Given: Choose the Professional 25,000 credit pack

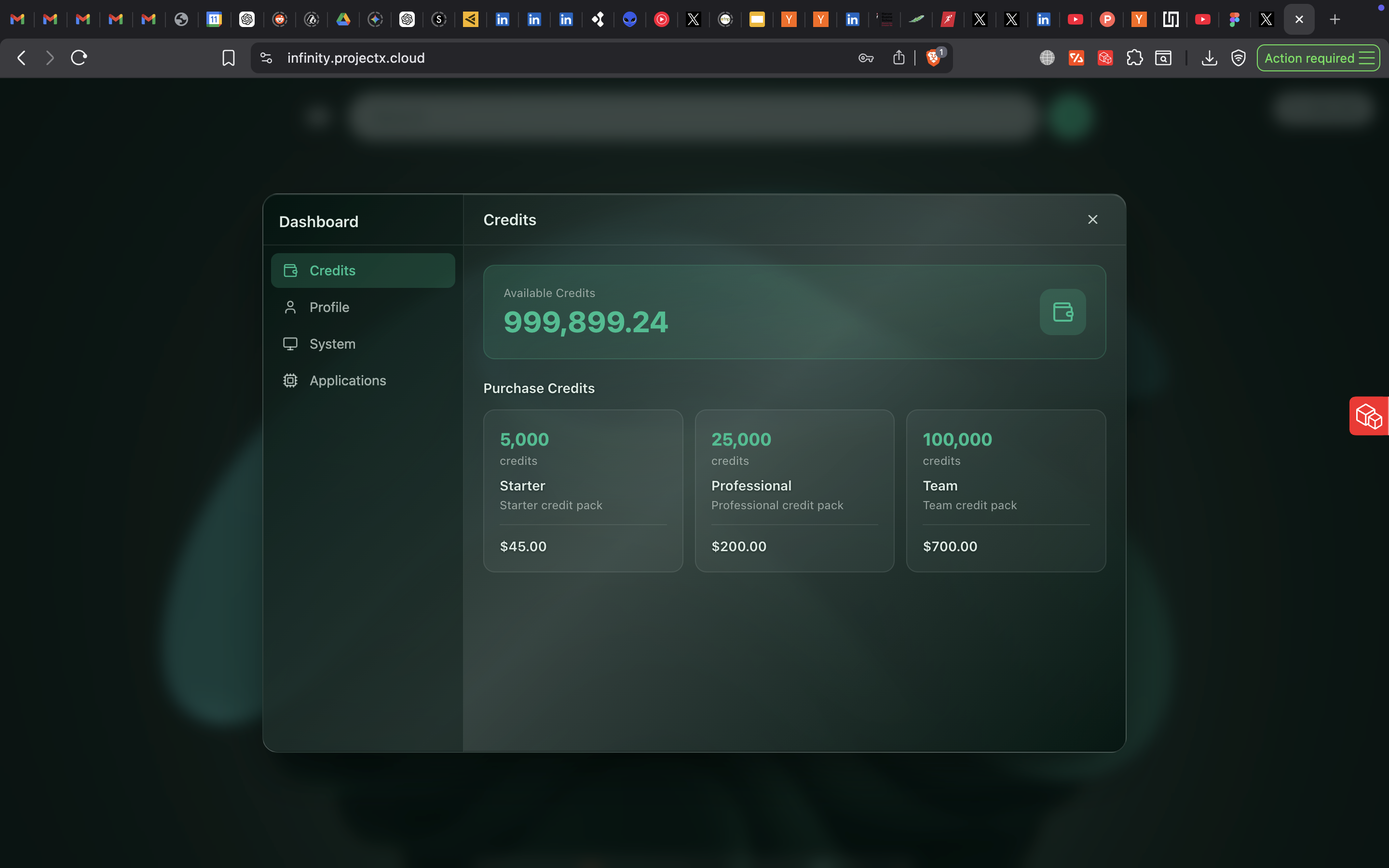Looking at the screenshot, I should pyautogui.click(x=794, y=490).
